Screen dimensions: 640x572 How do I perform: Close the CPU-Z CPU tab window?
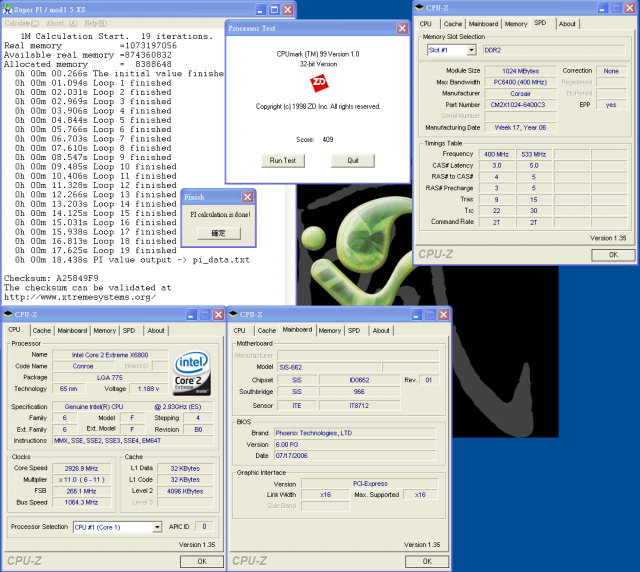(218, 314)
